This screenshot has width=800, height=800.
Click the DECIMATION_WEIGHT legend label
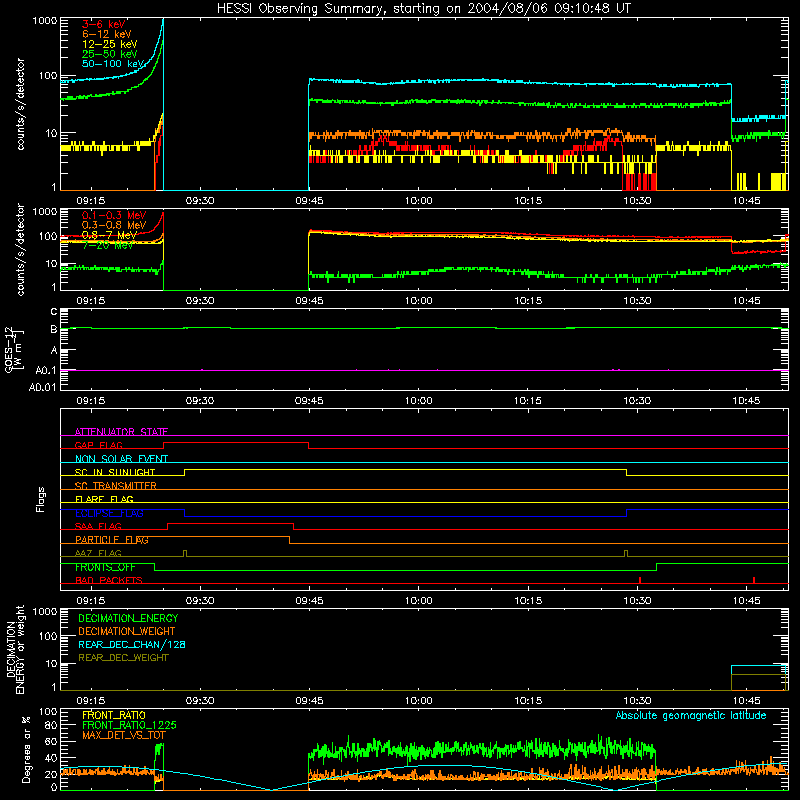point(127,632)
